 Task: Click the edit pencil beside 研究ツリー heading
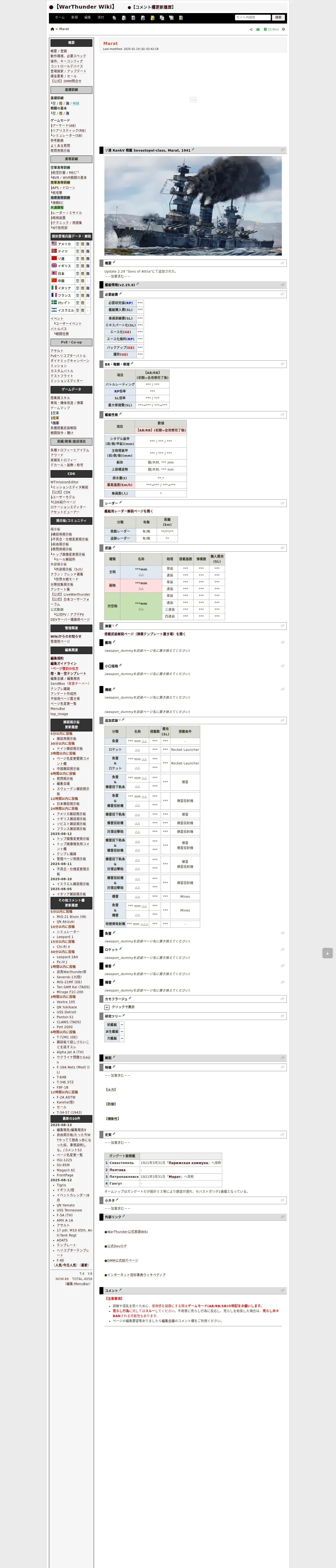124,1015
